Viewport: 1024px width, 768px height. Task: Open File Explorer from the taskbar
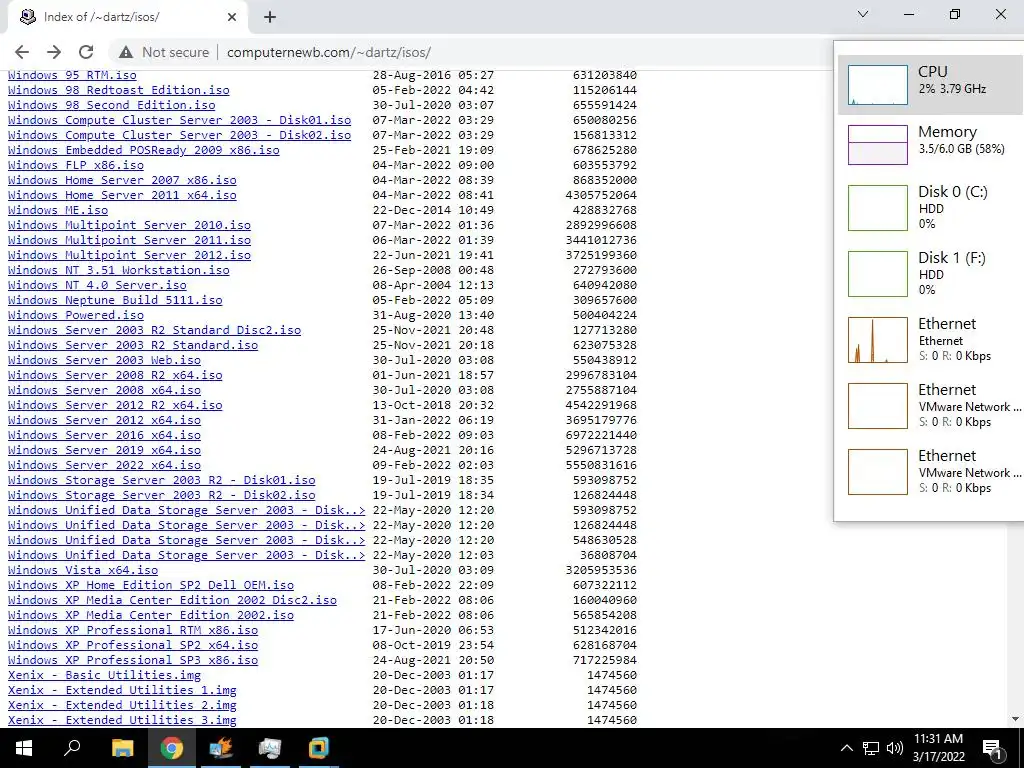point(122,748)
